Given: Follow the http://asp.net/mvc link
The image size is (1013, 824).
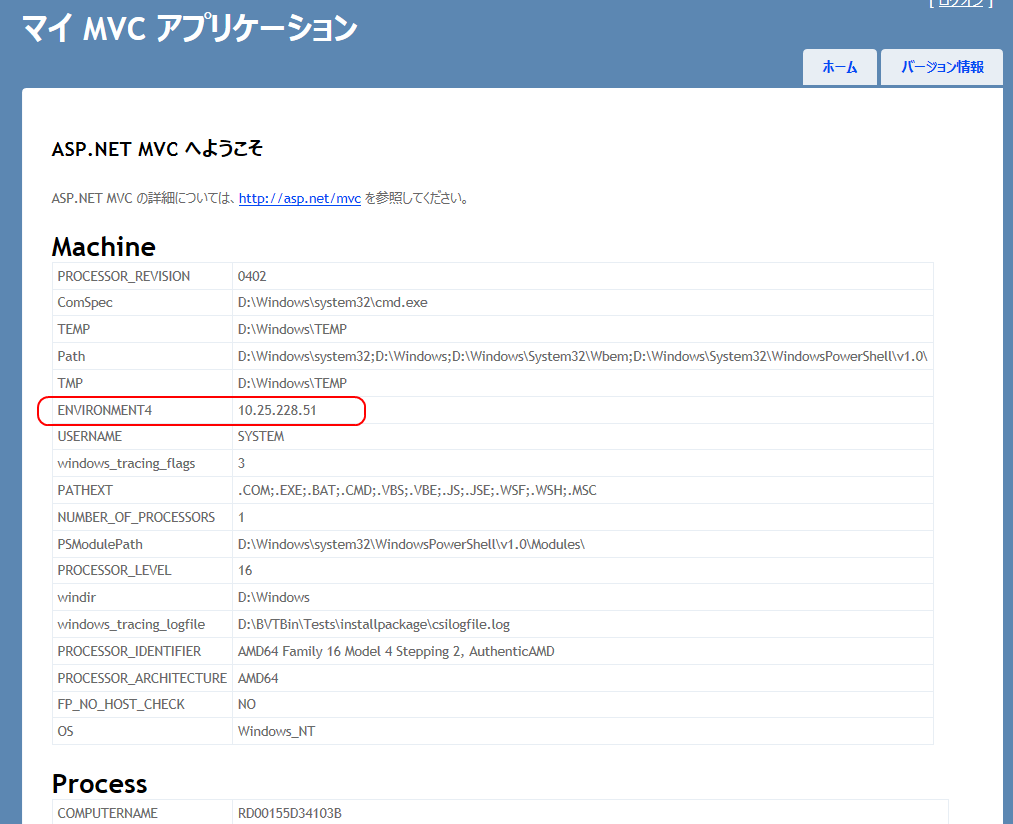Looking at the screenshot, I should click(300, 198).
